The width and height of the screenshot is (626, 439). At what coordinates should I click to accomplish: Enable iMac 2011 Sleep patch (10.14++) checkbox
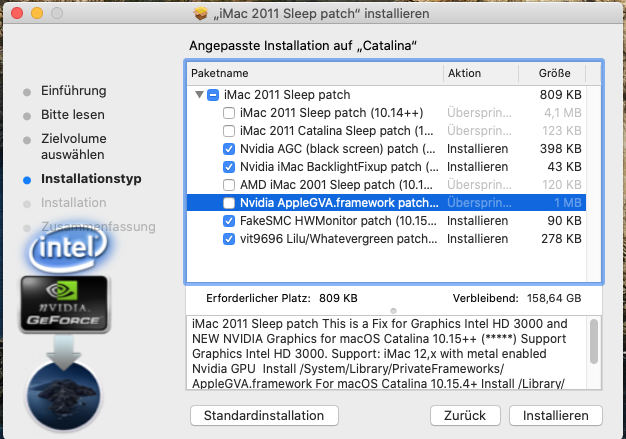(x=229, y=113)
